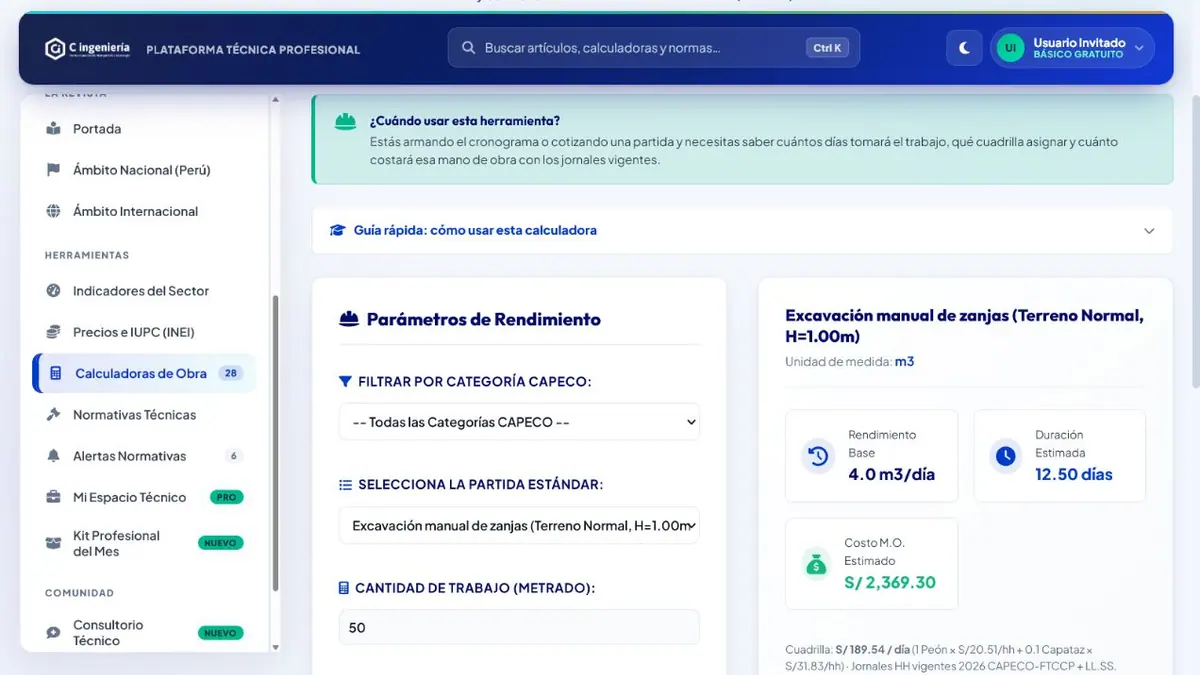
Task: Click the Costo M.O. money bag icon
Action: (x=817, y=564)
